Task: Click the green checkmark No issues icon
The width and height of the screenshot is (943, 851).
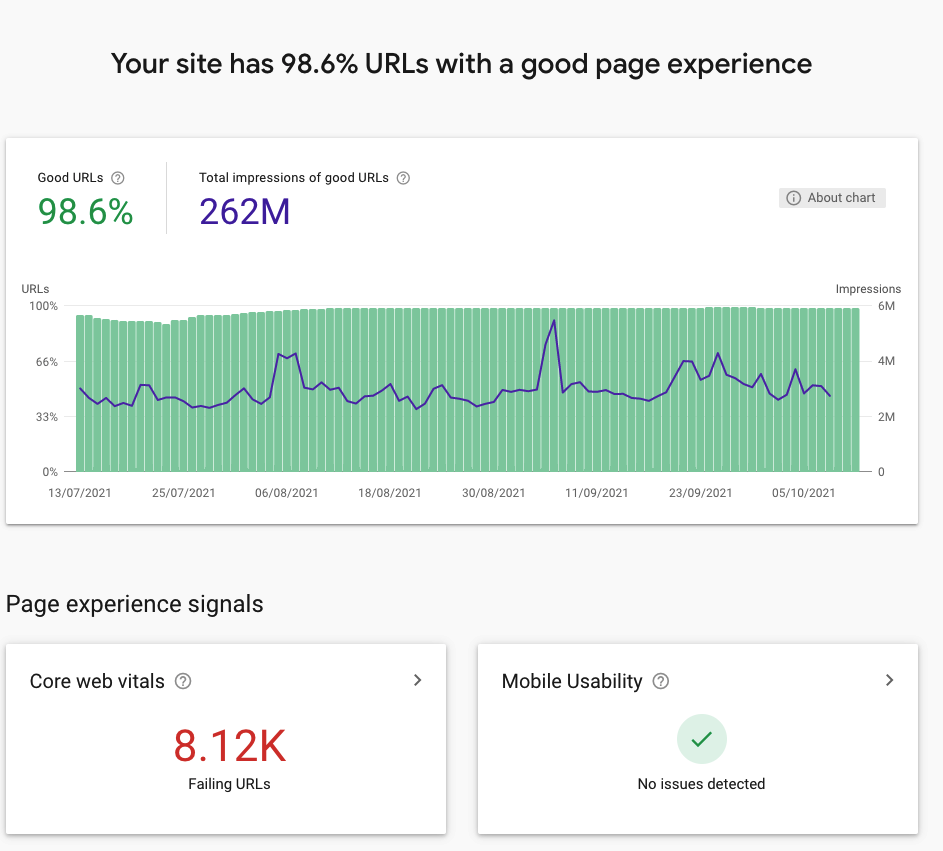Action: tap(702, 739)
